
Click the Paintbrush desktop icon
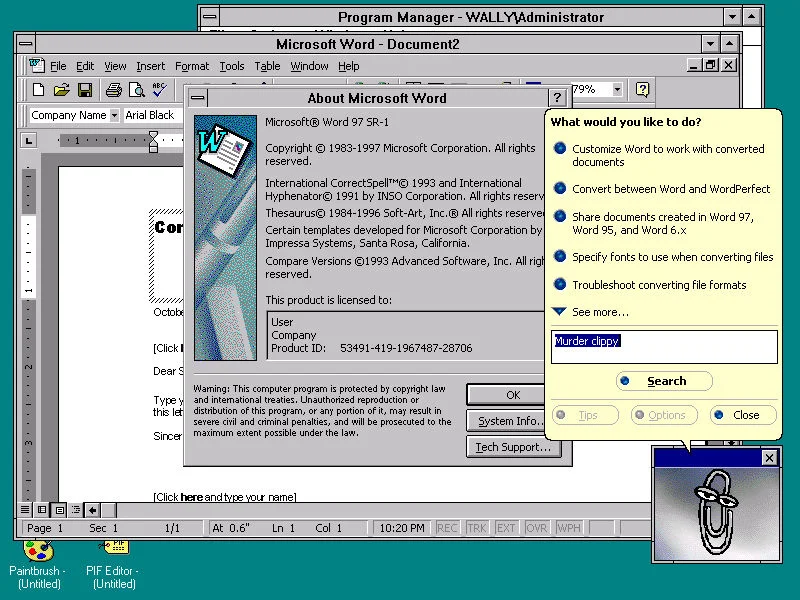38,551
